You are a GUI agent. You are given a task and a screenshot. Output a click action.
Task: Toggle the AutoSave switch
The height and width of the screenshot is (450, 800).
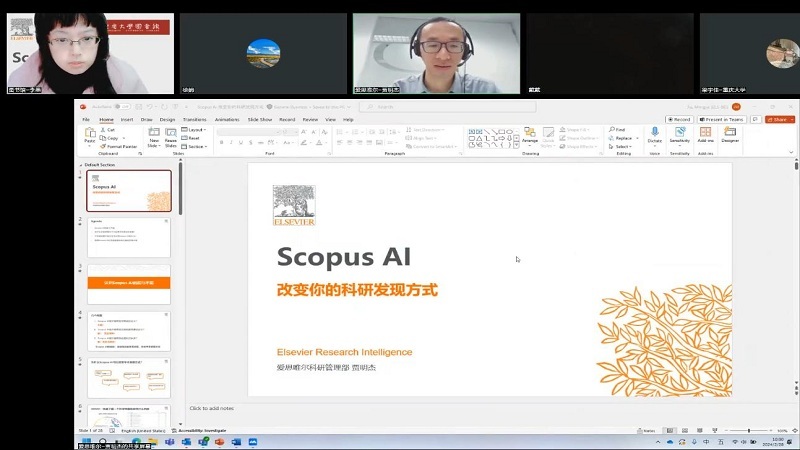(123, 107)
